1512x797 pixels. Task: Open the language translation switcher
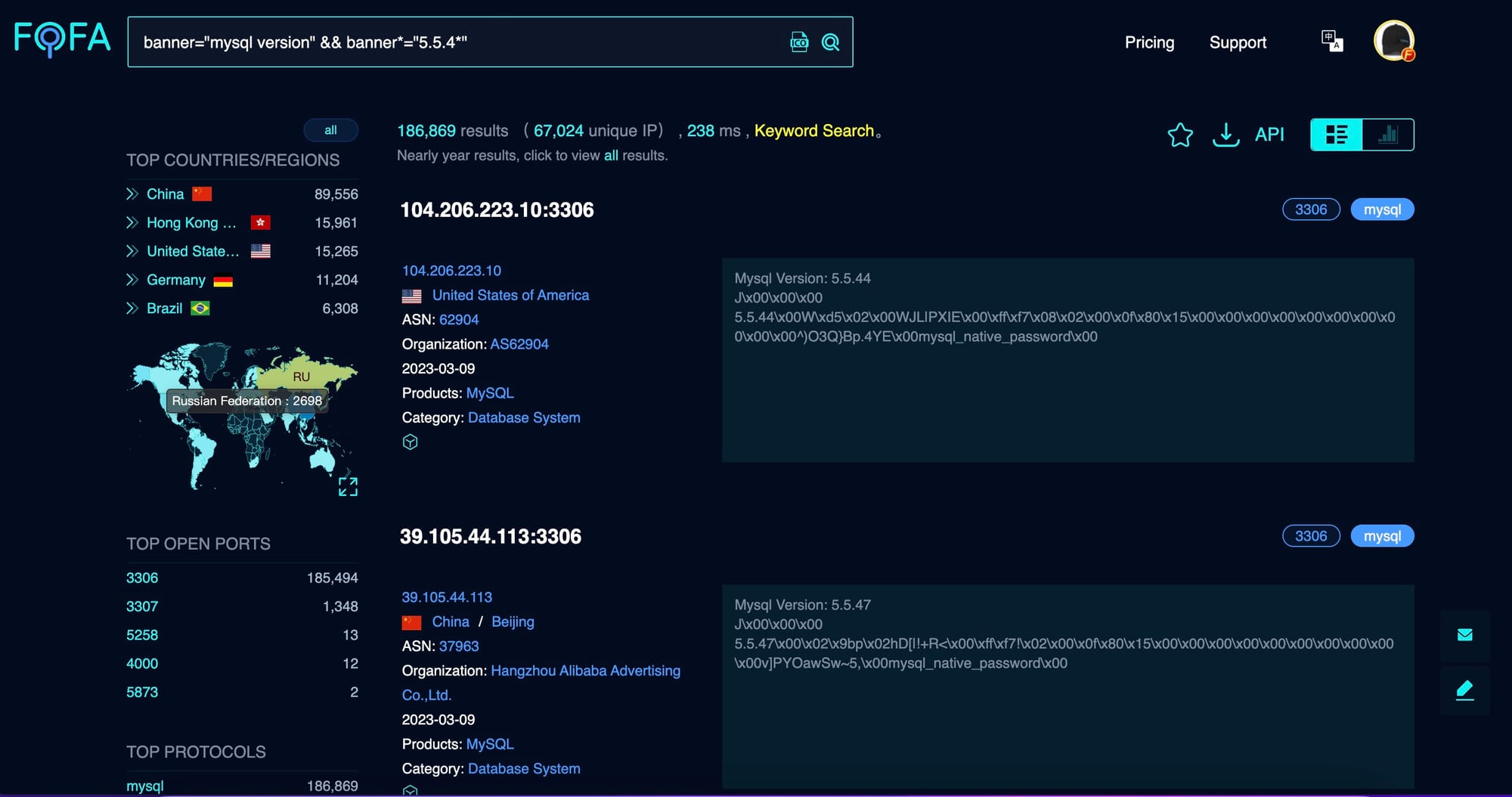[x=1331, y=41]
